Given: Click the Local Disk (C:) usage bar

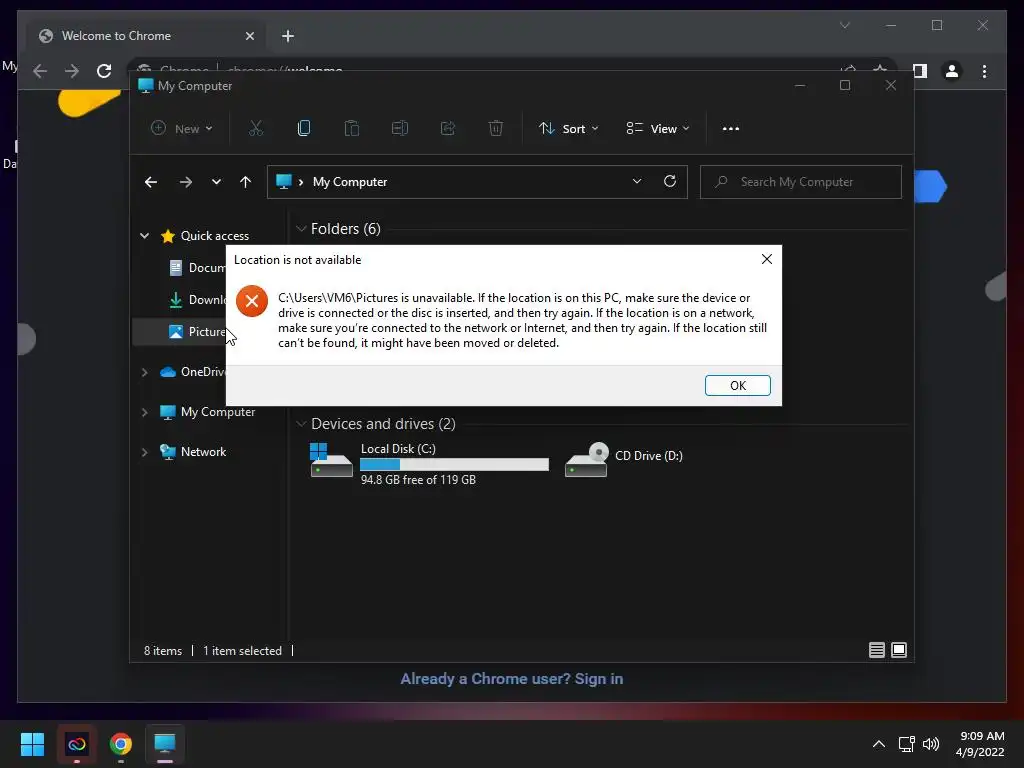Looking at the screenshot, I should click(x=455, y=464).
